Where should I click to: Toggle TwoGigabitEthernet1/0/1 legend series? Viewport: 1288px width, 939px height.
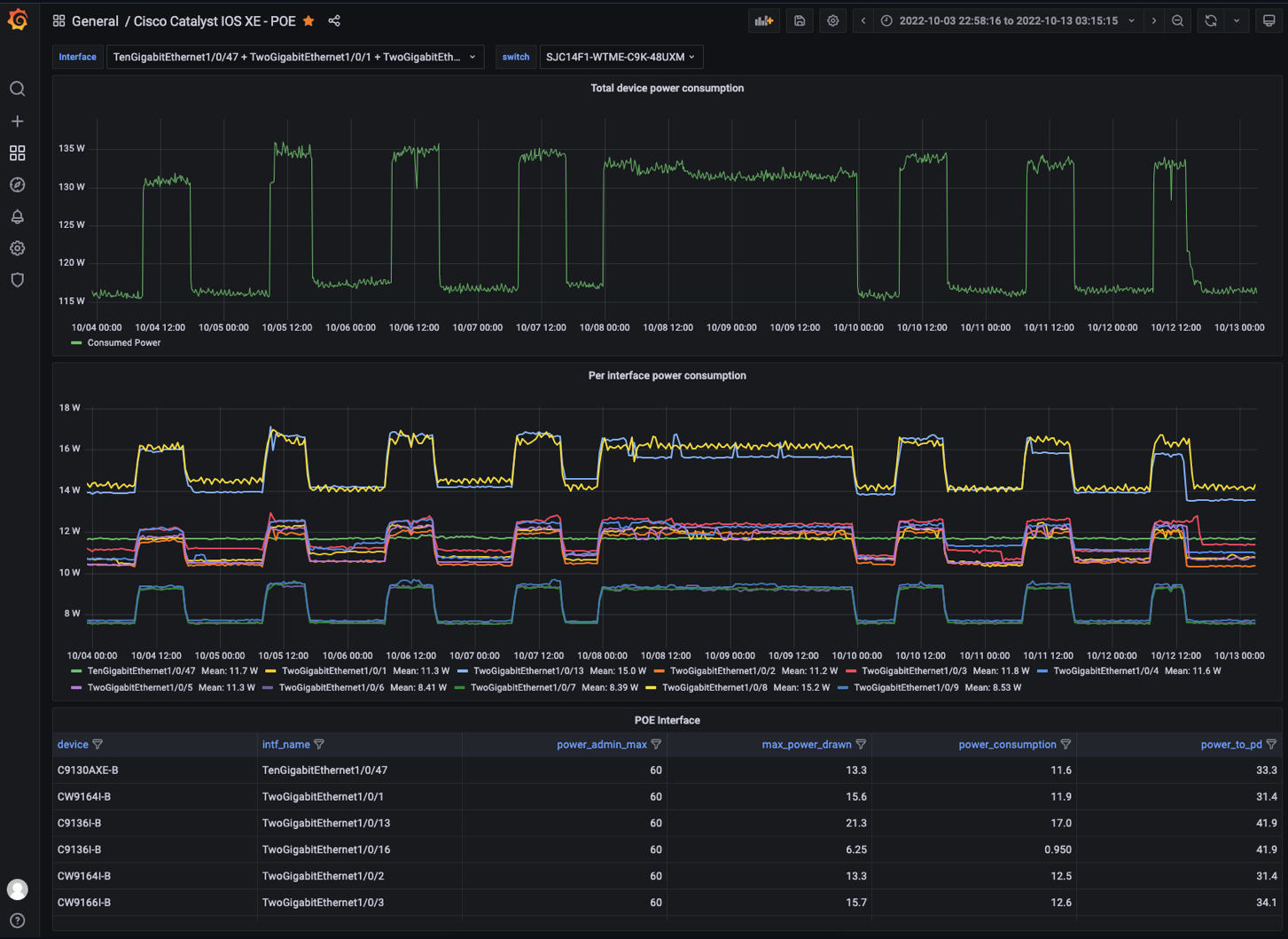(x=334, y=671)
